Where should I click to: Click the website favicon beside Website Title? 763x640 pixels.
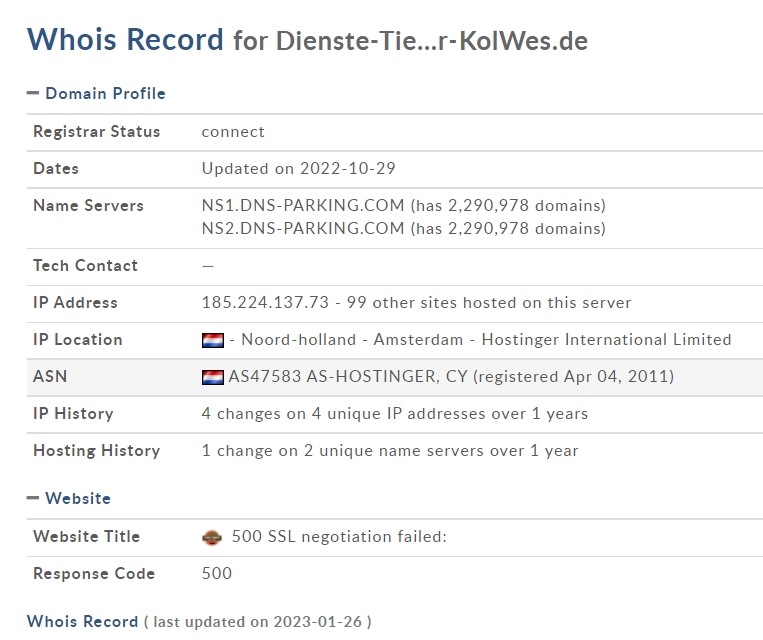212,537
